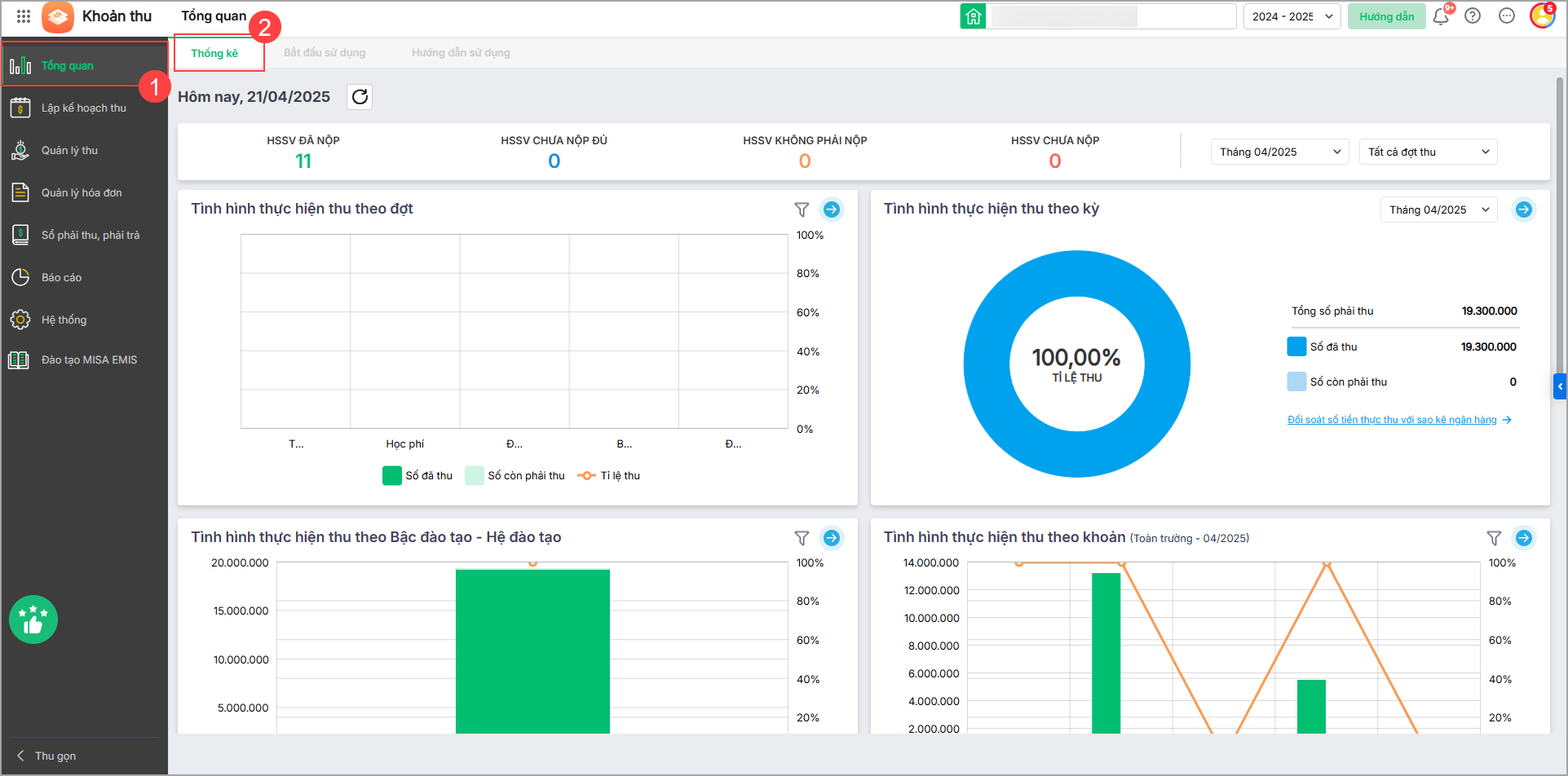The height and width of the screenshot is (776, 1568).
Task: Switch to the Hướng dẫn sử dụng tab
Action: pos(461,53)
